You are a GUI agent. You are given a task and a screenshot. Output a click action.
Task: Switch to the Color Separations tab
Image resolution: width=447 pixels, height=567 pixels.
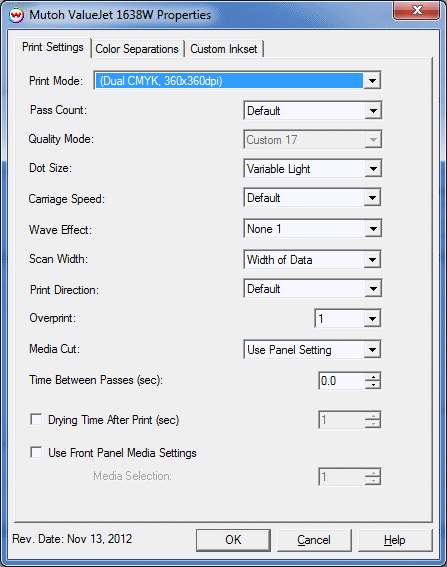(137, 49)
